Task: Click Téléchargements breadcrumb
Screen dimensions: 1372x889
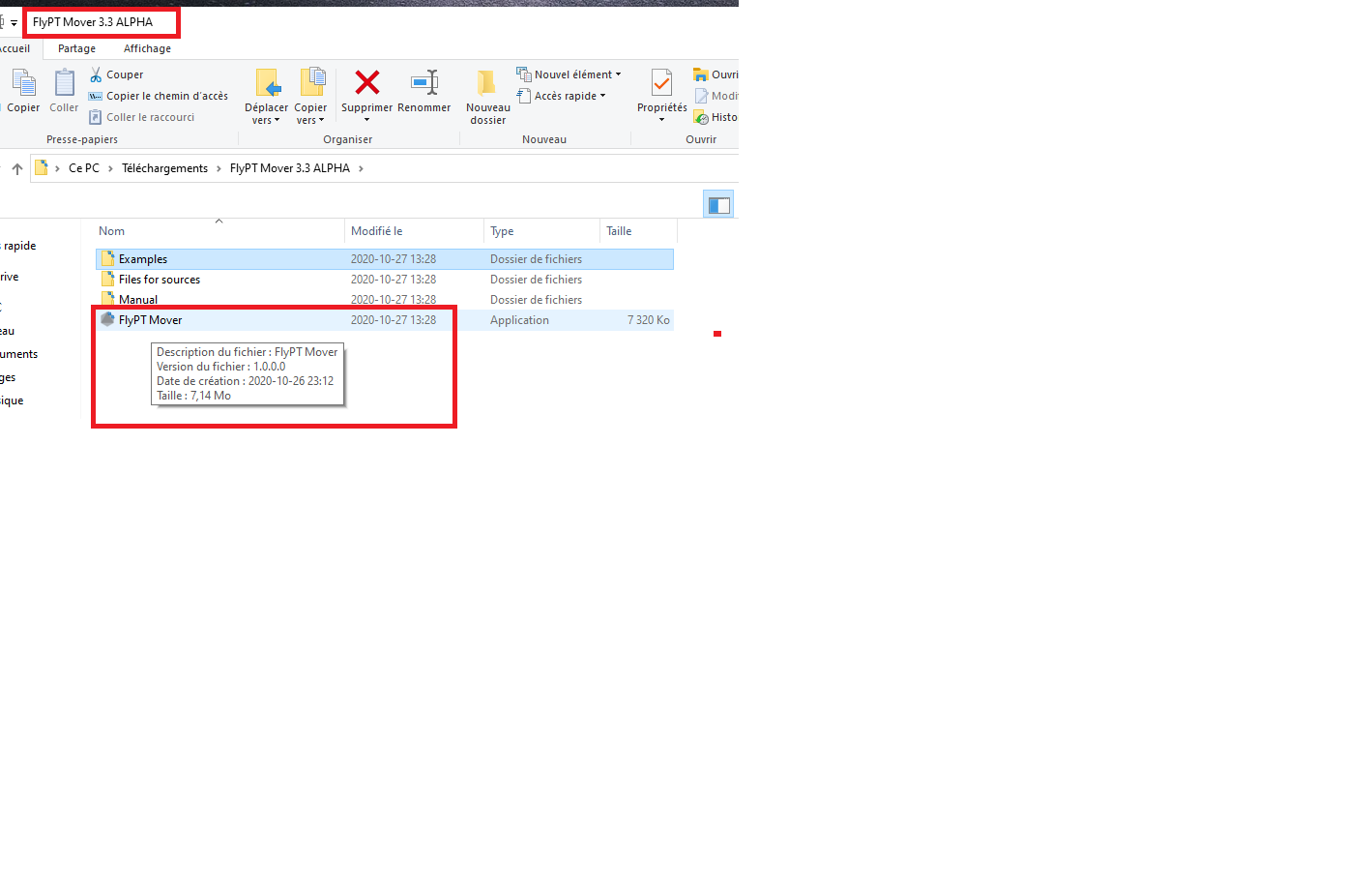Action: tap(164, 168)
